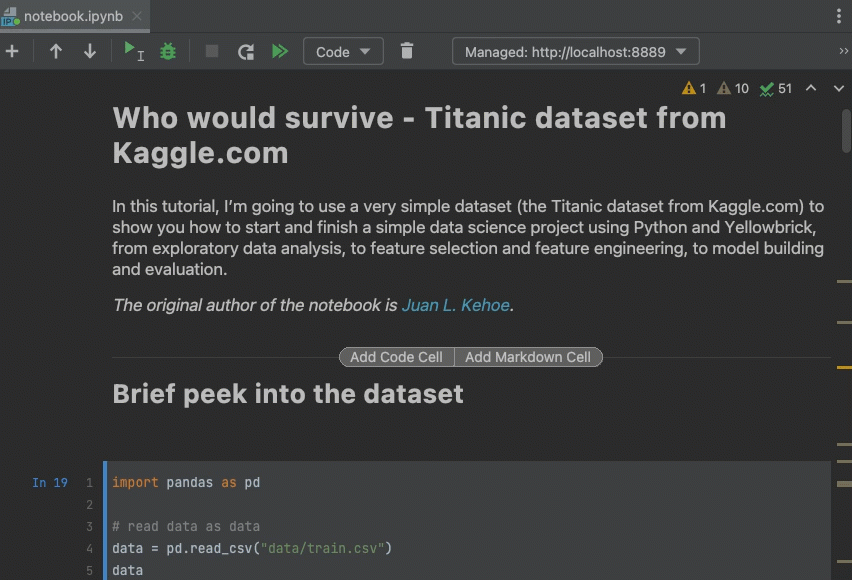Click the 'Brief peek into the dataset' heading
Viewport: 852px width, 580px height.
[x=288, y=394]
